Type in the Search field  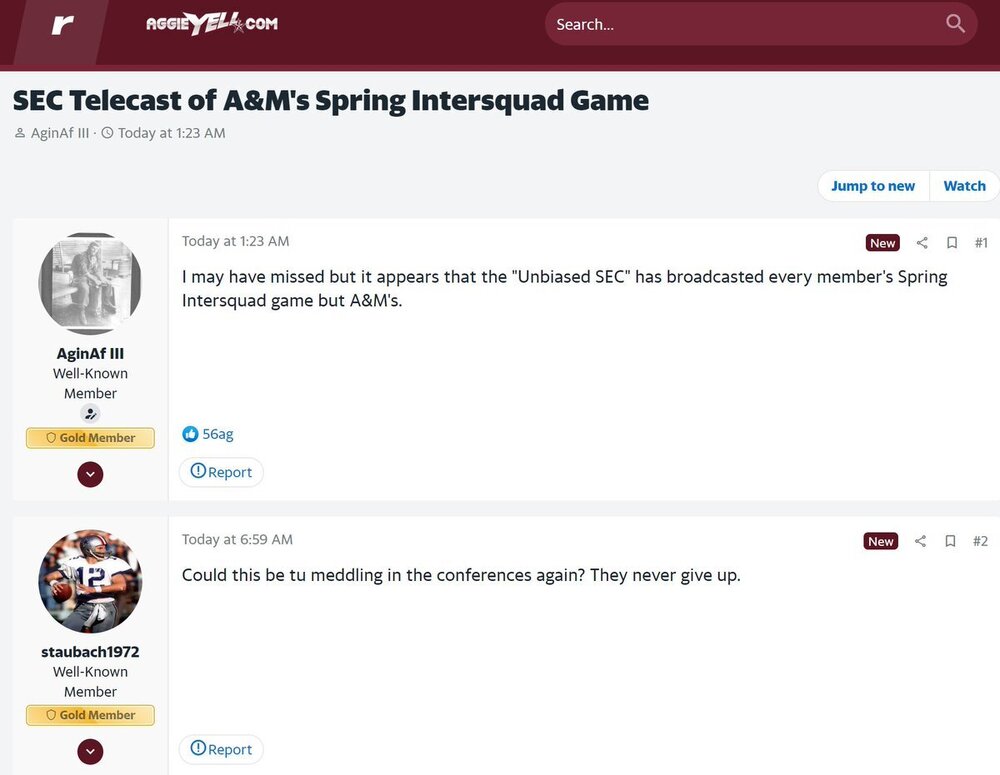tap(740, 24)
